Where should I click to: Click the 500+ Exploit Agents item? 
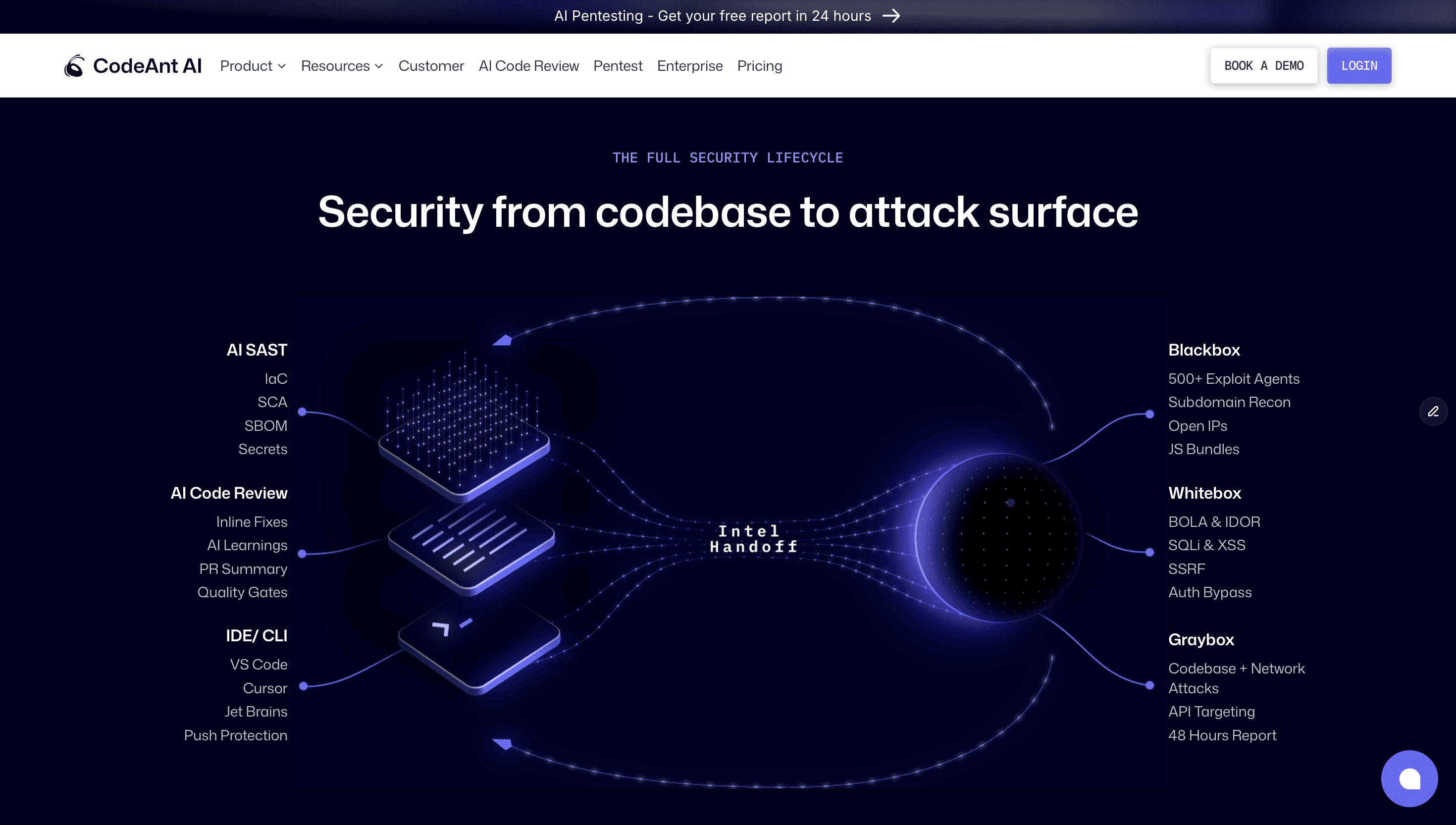pyautogui.click(x=1233, y=378)
